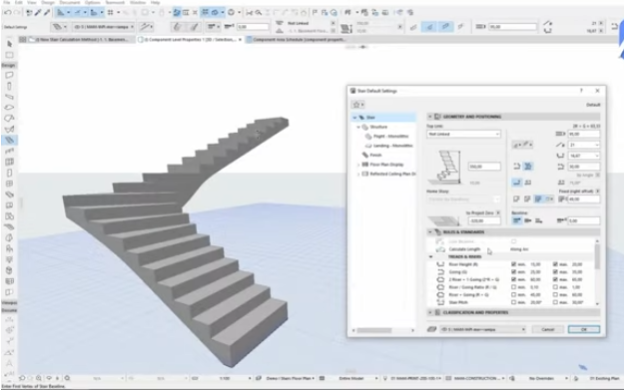
Task: Select the Slab tool in the toolbox
Action: coord(10,107)
